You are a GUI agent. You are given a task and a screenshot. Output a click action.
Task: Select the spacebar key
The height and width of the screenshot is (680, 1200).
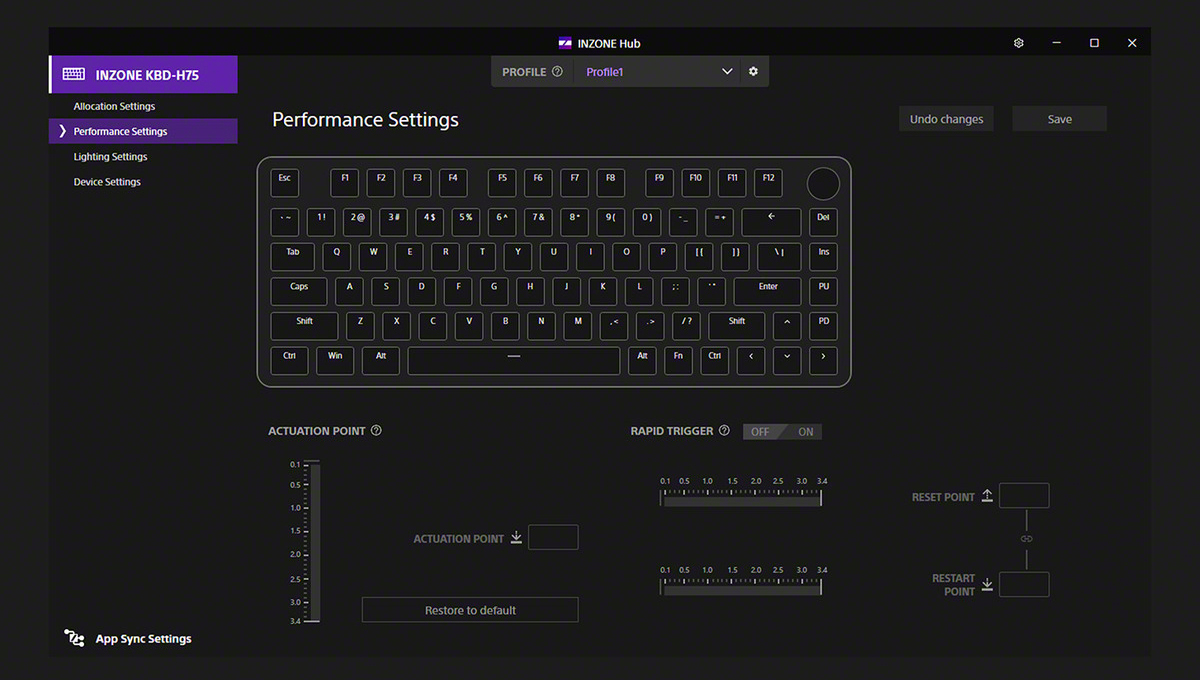[514, 360]
